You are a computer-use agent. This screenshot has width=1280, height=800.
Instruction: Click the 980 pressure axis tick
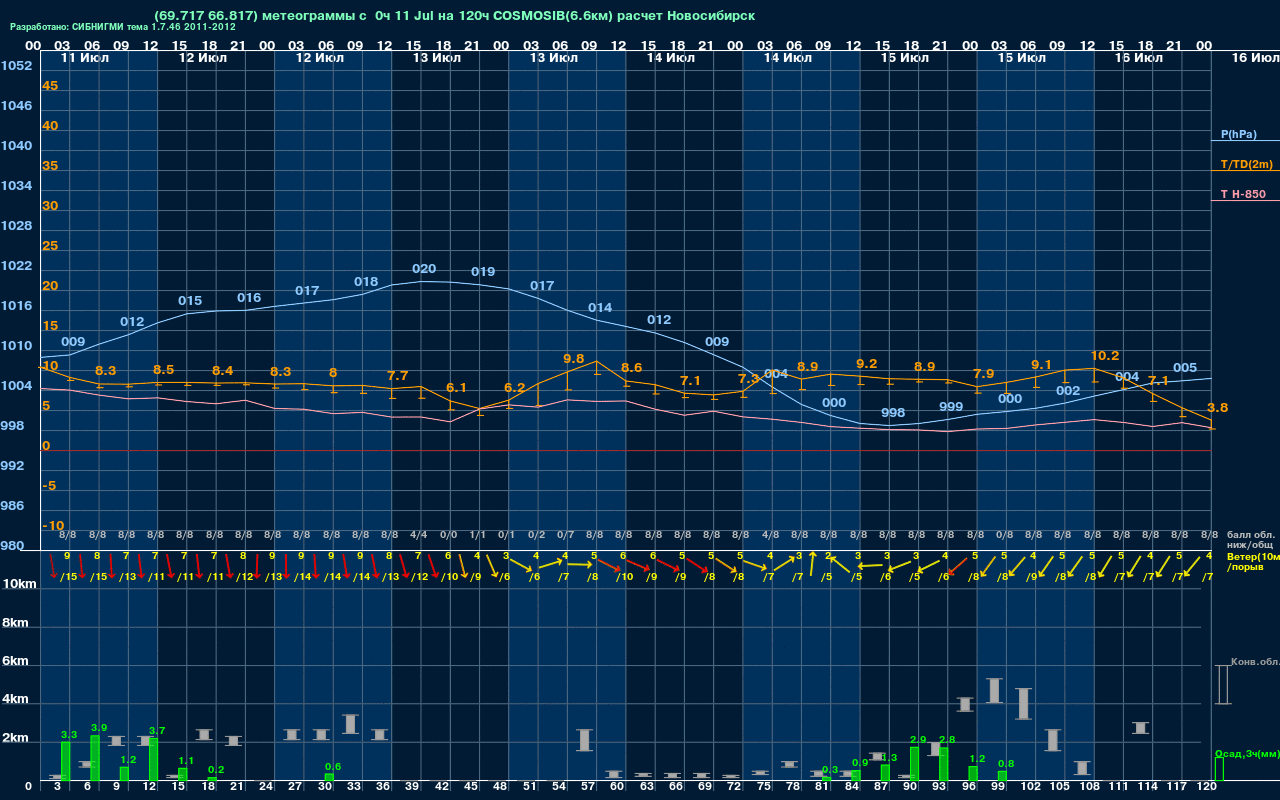[x=12, y=546]
